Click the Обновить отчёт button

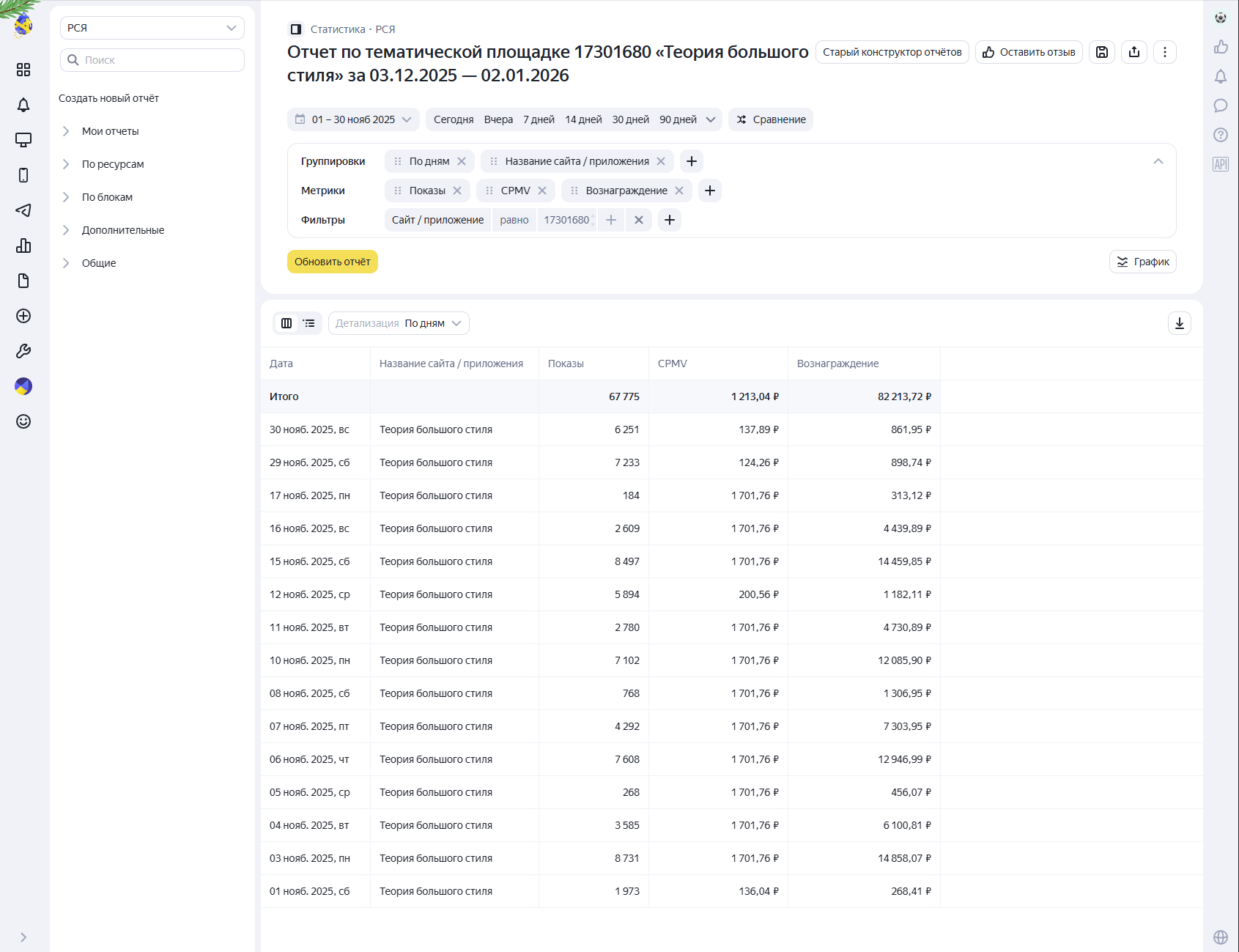tap(332, 262)
